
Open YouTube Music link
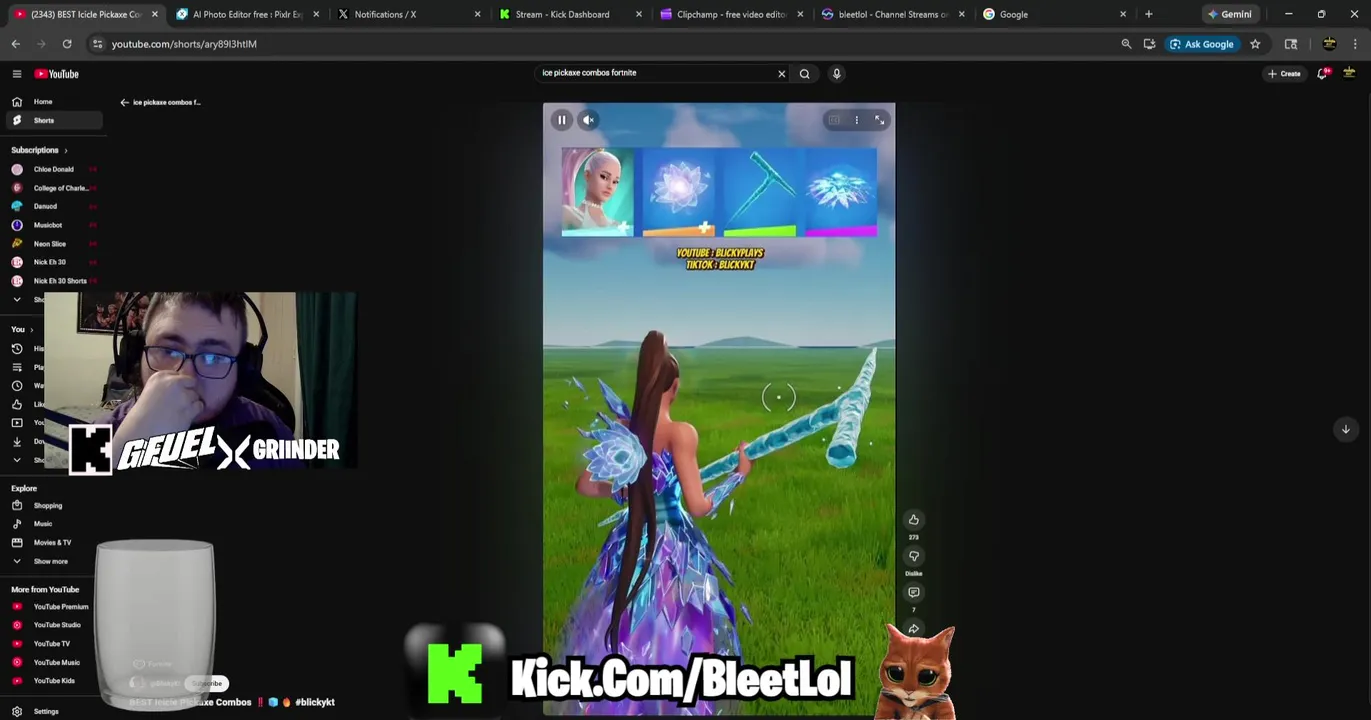point(52,662)
